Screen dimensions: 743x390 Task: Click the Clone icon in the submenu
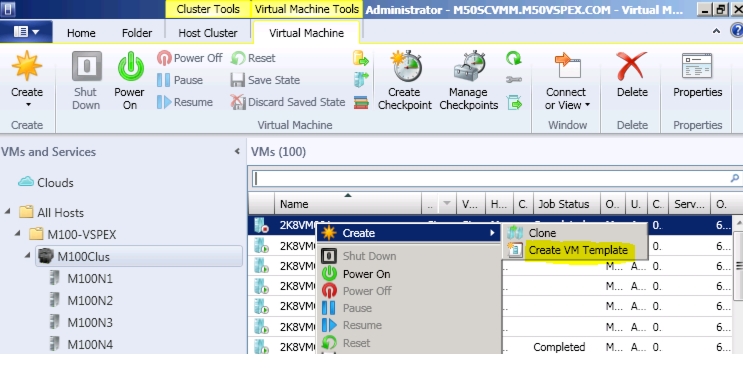tap(515, 233)
